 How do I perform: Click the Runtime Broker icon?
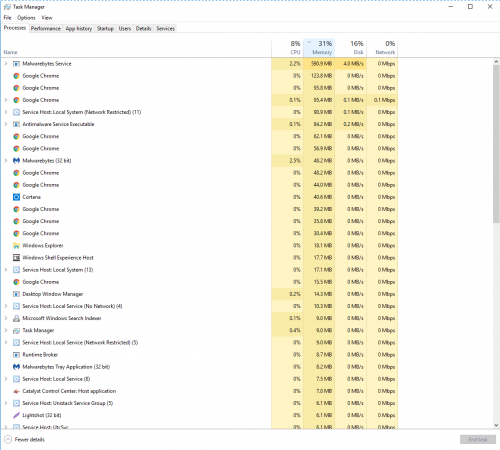16,355
